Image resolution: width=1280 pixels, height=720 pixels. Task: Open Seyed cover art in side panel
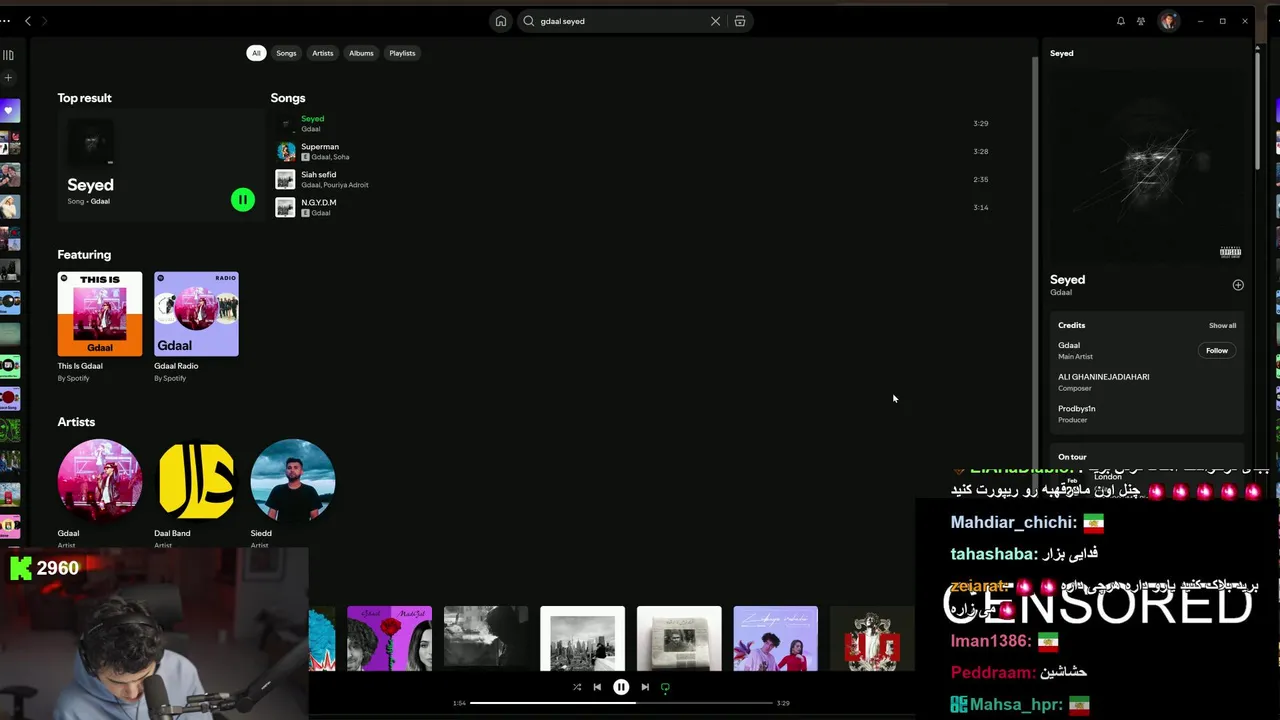tap(1146, 165)
